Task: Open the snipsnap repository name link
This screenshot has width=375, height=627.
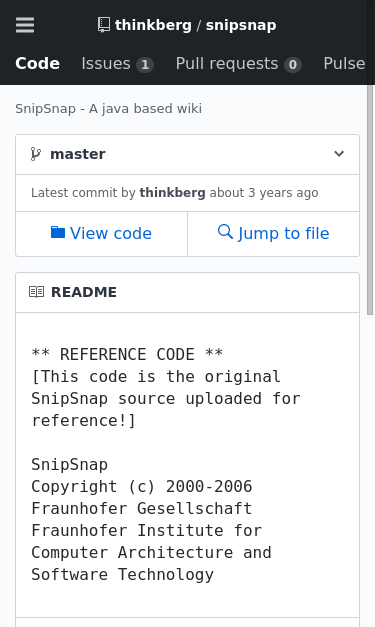Action: pyautogui.click(x=241, y=25)
